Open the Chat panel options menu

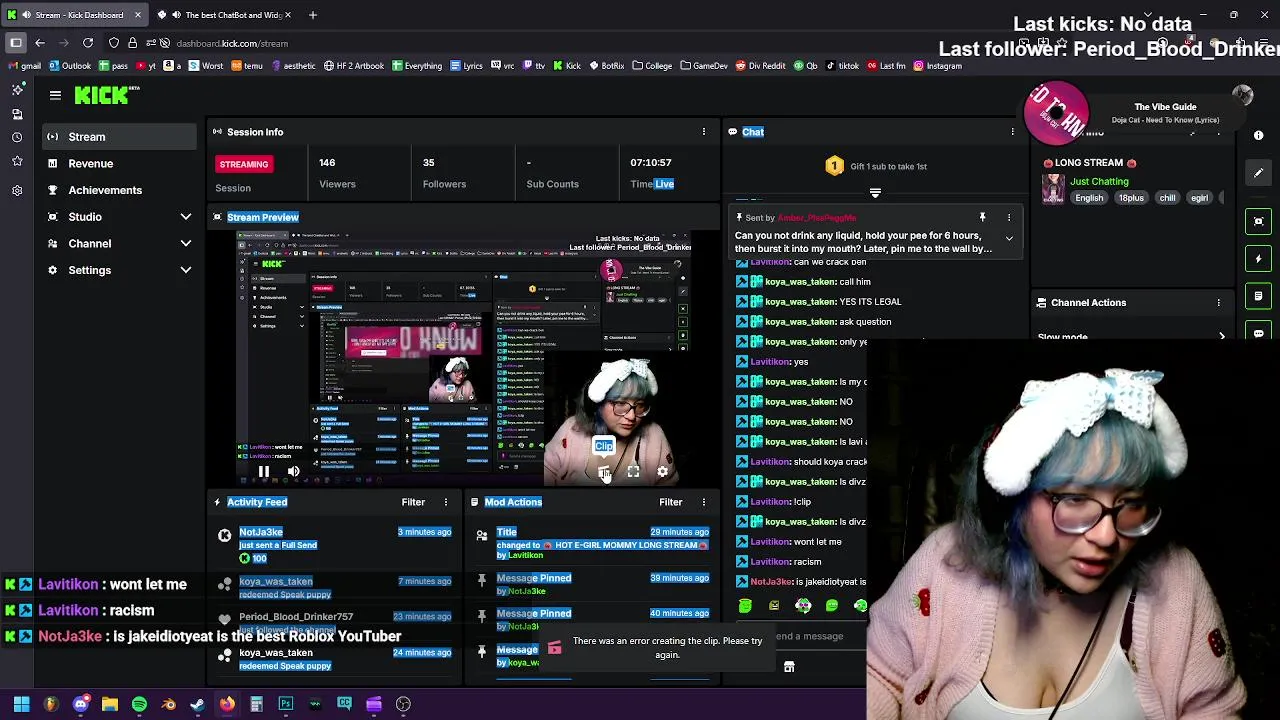1012,132
